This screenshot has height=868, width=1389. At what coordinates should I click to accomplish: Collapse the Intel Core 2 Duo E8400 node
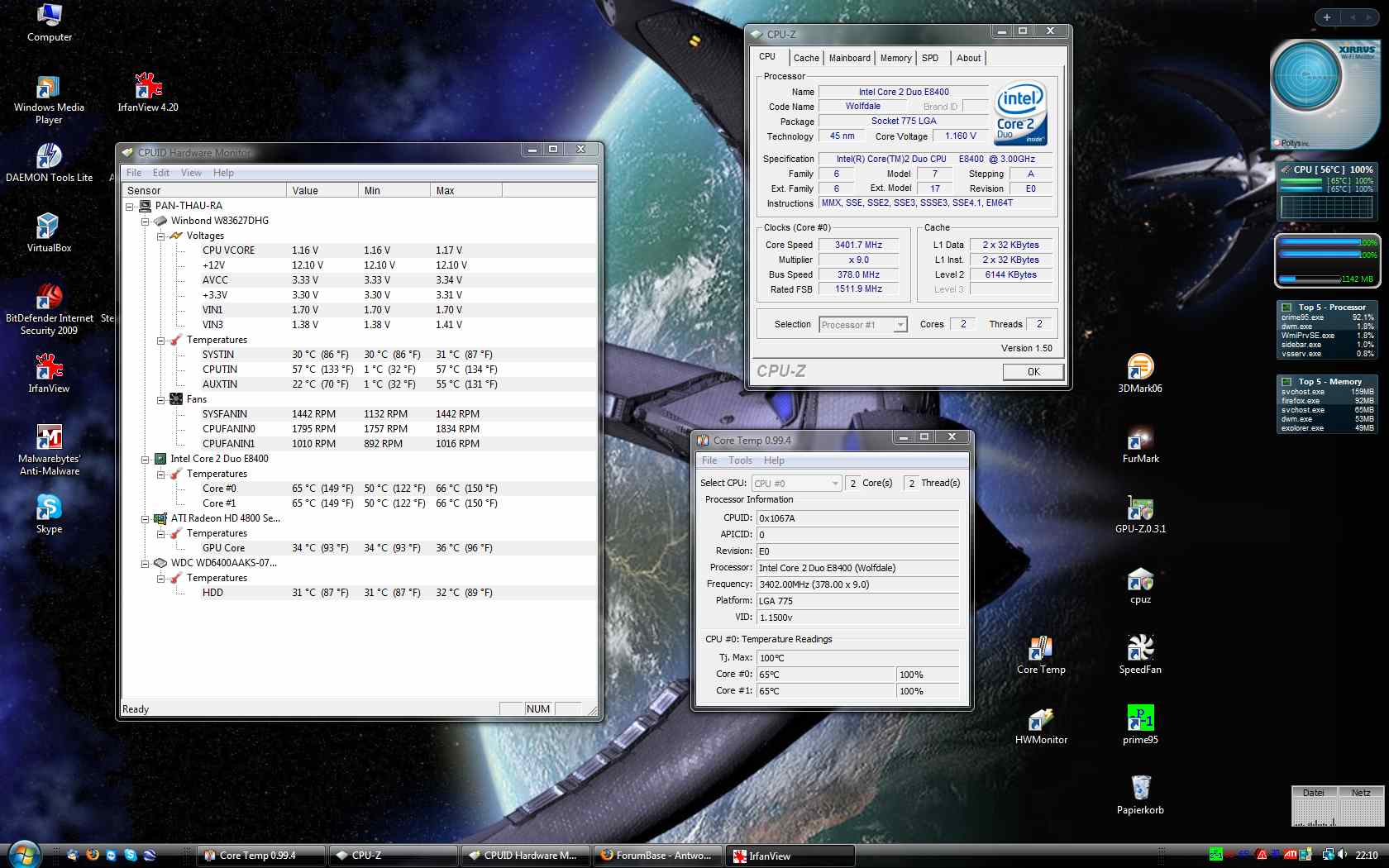coord(146,459)
